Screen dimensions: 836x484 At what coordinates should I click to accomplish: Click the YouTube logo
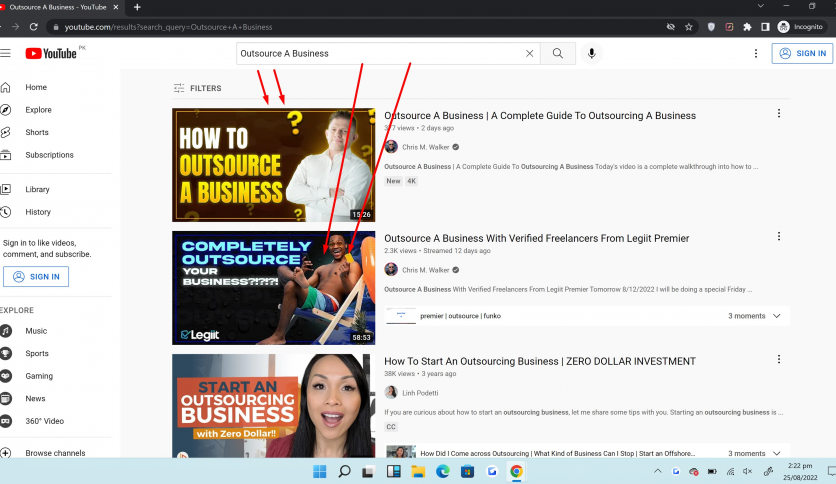51,53
